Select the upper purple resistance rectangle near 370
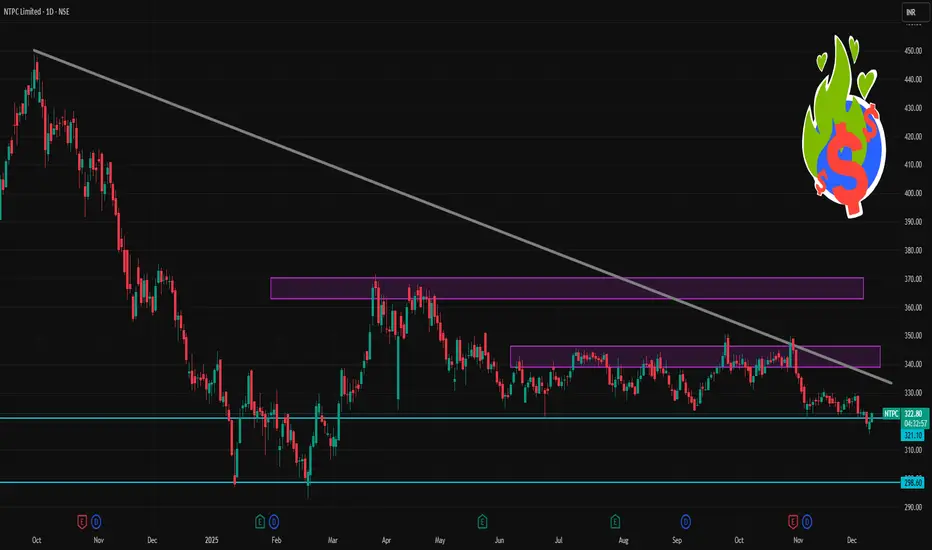This screenshot has width=932, height=550. click(x=567, y=288)
